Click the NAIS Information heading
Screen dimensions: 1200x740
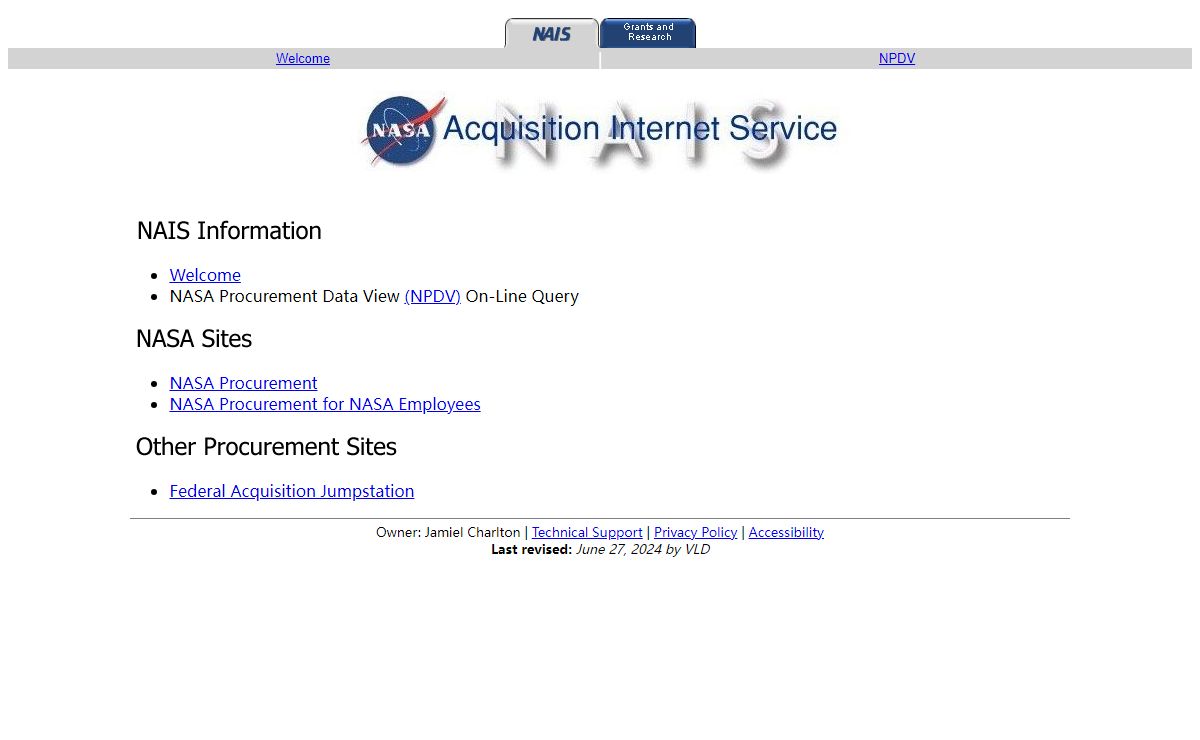click(x=229, y=231)
